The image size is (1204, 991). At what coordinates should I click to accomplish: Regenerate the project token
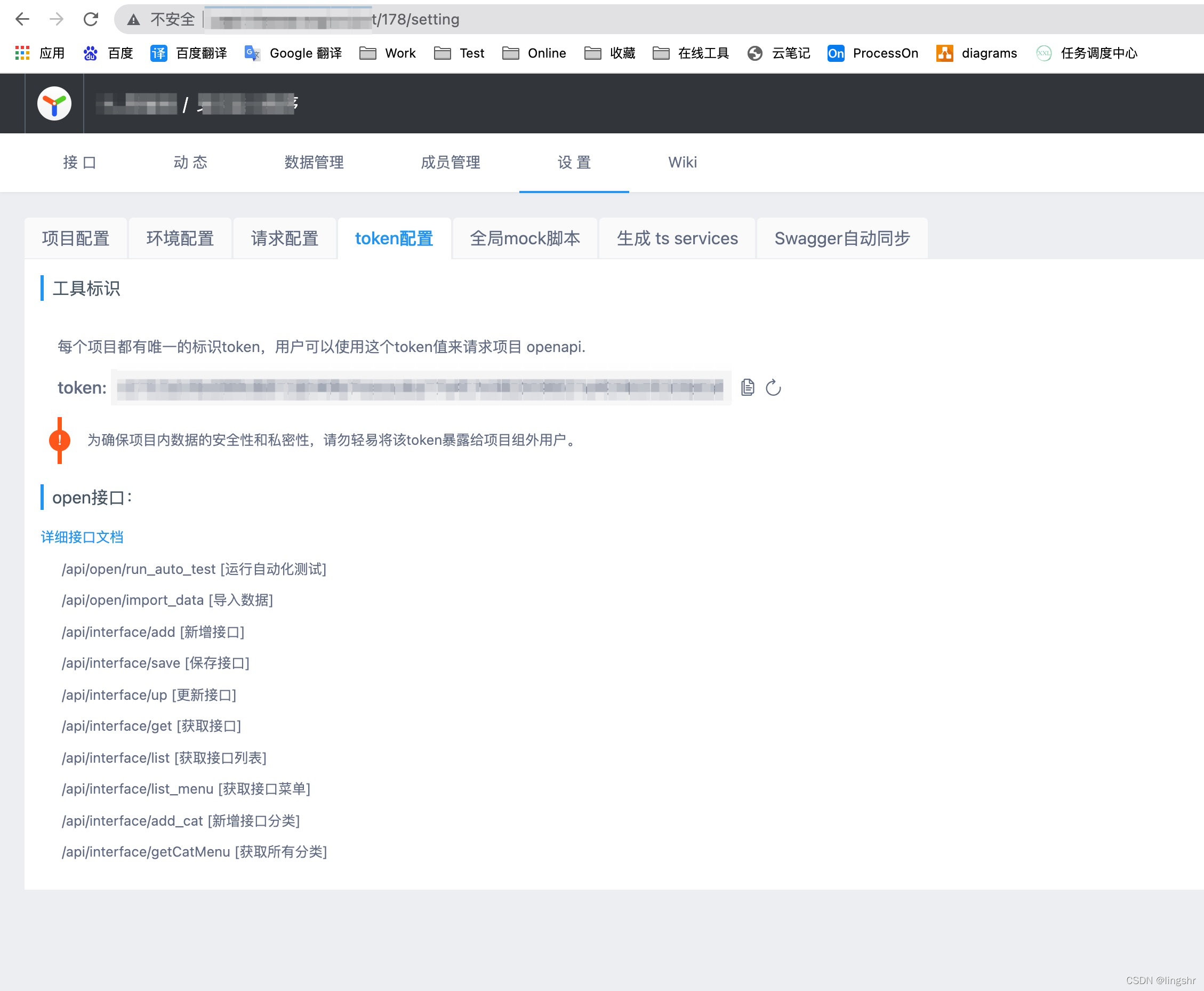(774, 387)
